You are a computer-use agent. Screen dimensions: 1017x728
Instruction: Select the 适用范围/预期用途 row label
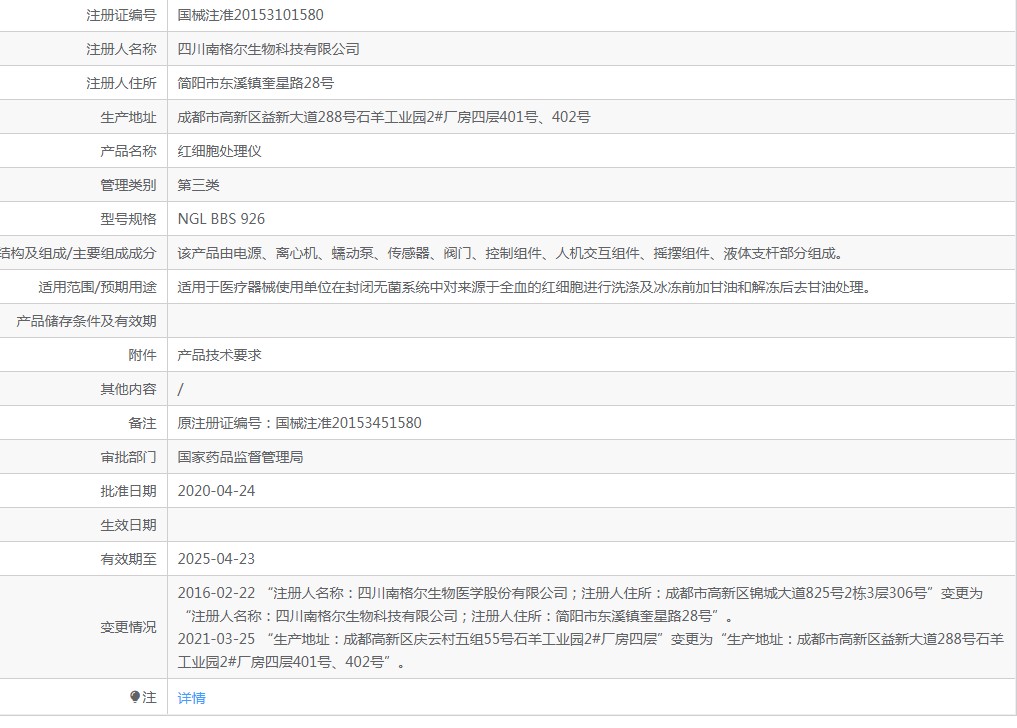click(x=97, y=287)
